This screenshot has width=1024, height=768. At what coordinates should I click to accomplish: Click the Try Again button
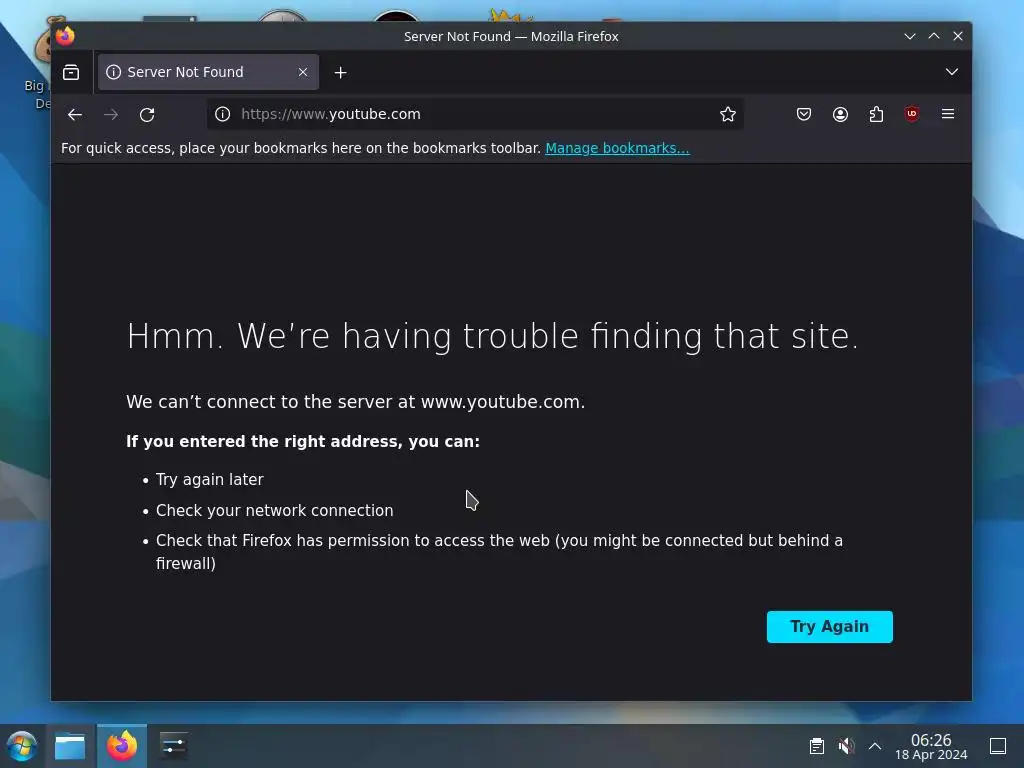(x=829, y=626)
